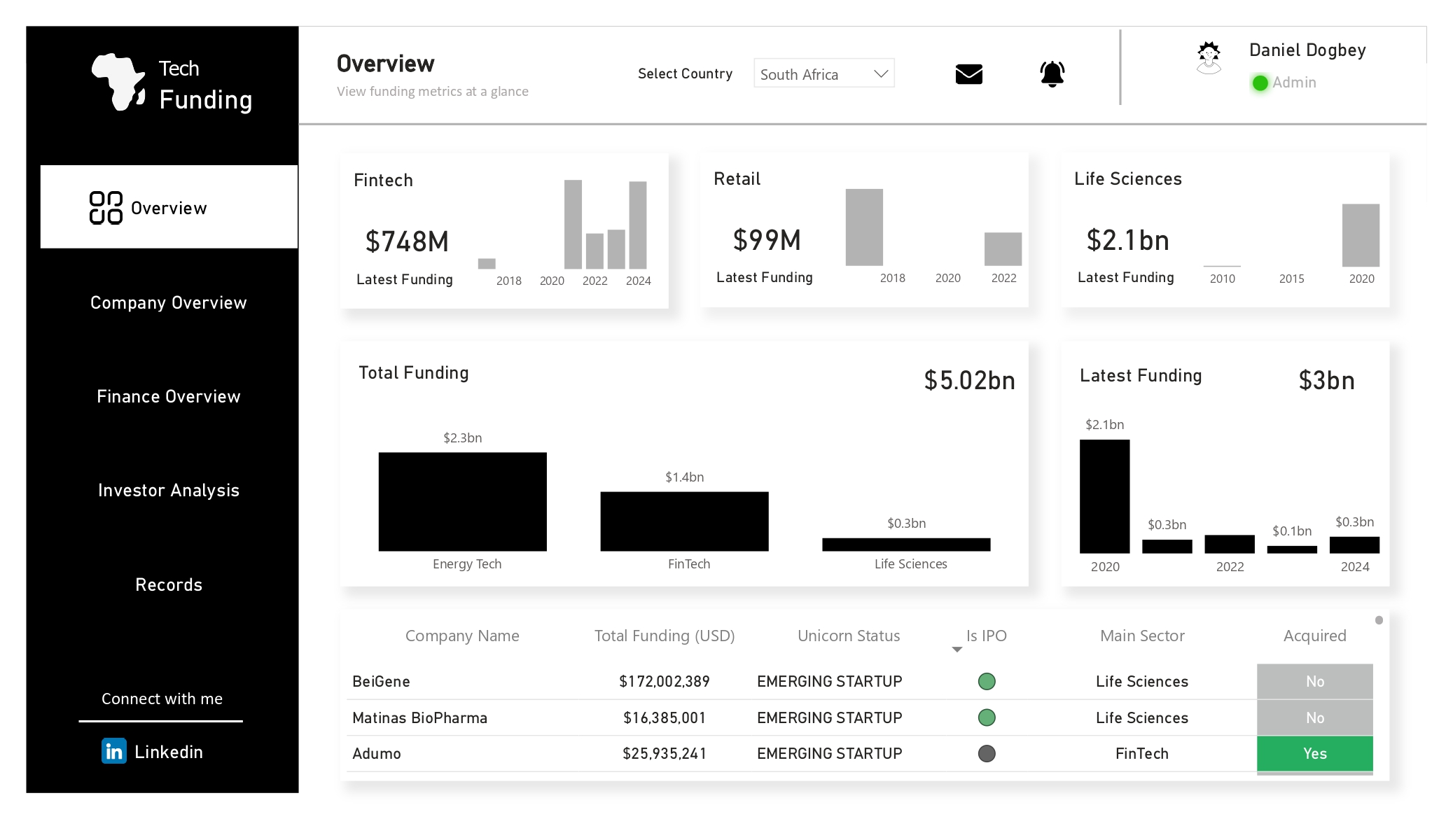Click the Overview grid icon
The width and height of the screenshot is (1453, 840).
(106, 208)
